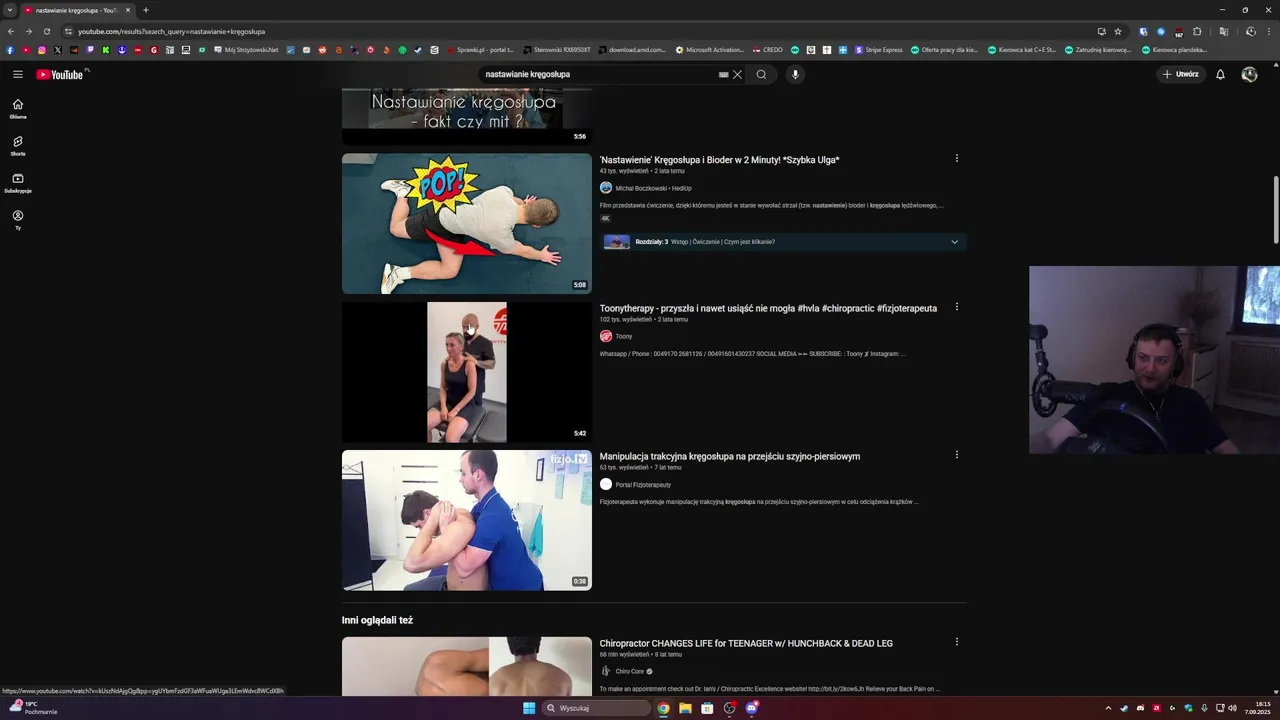Reload the page
The height and width of the screenshot is (720, 1280).
[47, 31]
